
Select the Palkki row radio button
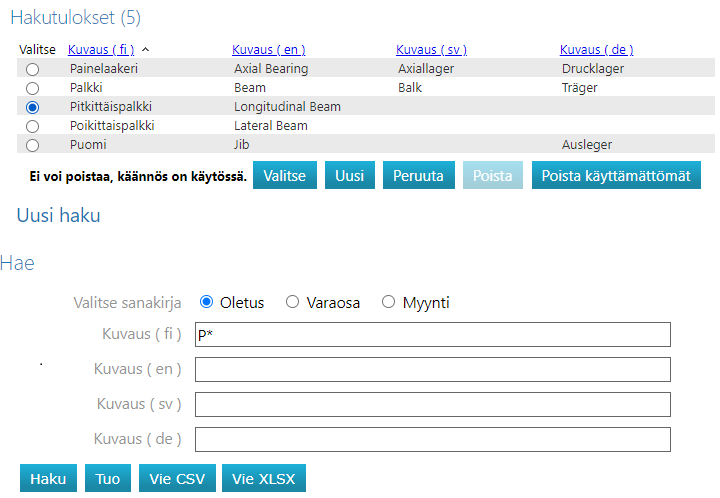[x=33, y=88]
